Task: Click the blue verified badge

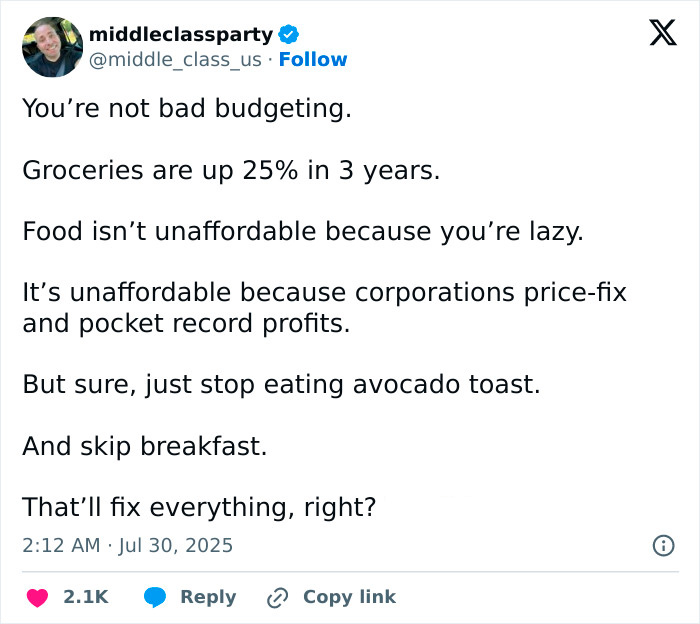Action: (x=288, y=34)
